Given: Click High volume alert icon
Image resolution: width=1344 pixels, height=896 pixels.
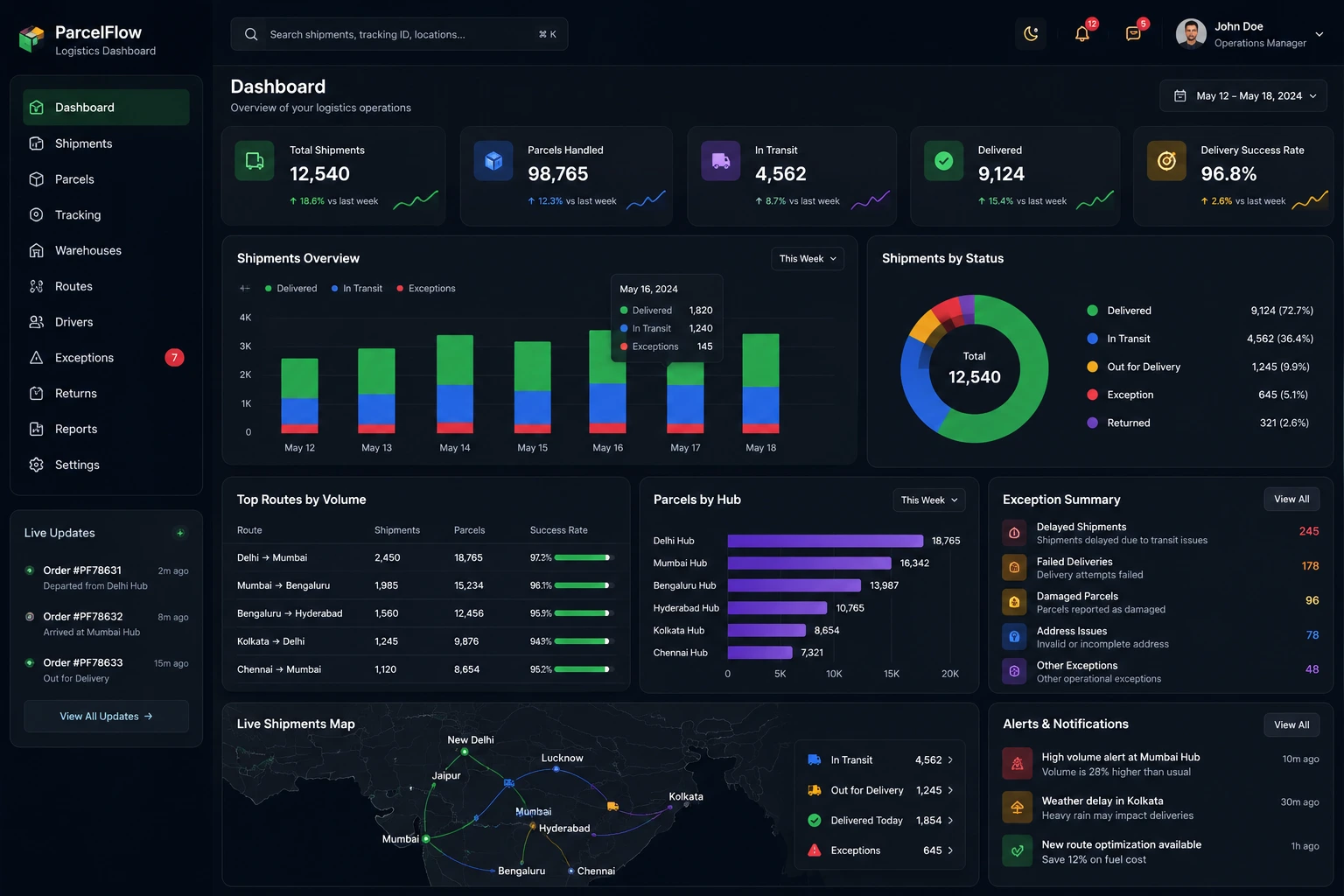Looking at the screenshot, I should pos(1017,764).
